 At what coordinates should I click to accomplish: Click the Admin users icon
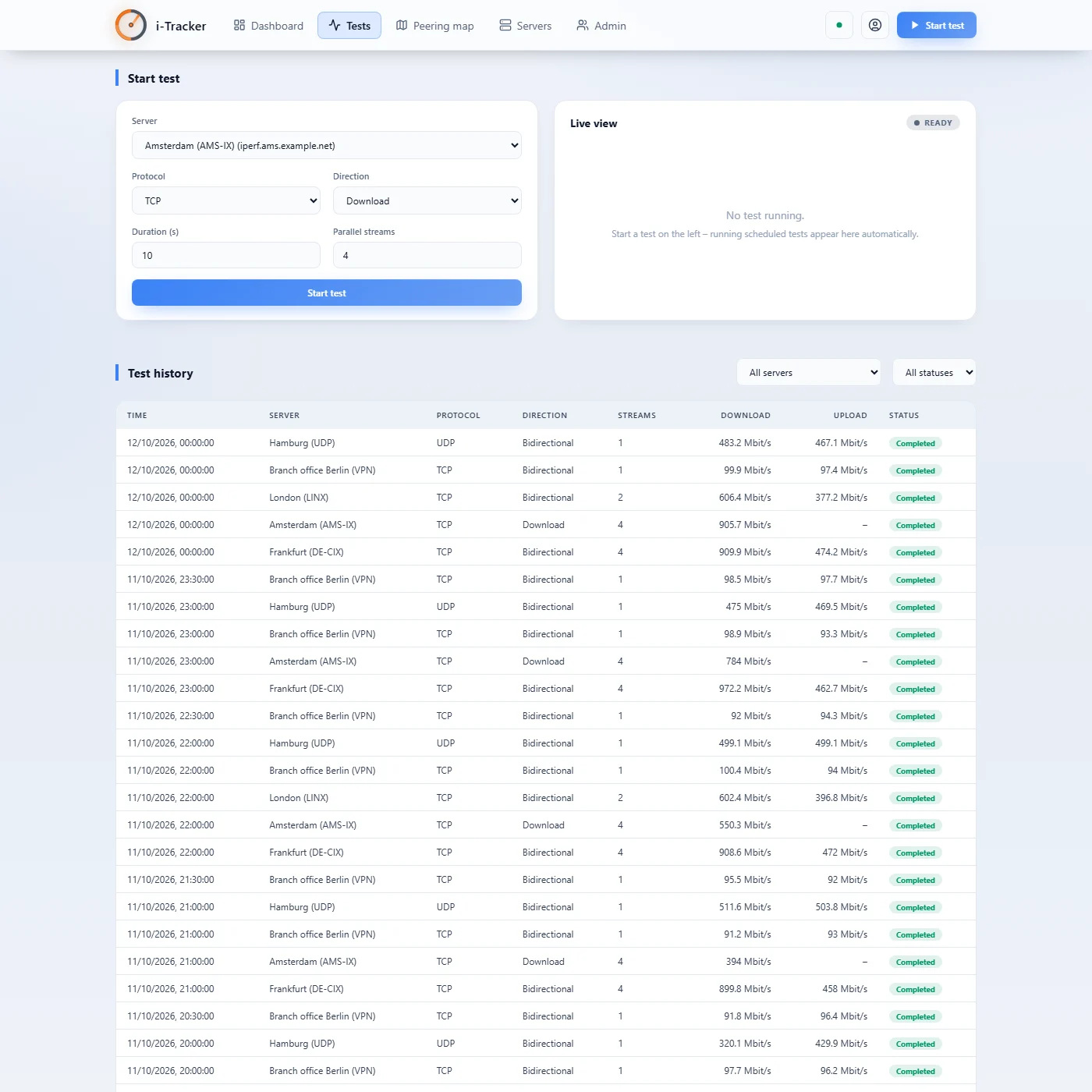pyautogui.click(x=583, y=25)
